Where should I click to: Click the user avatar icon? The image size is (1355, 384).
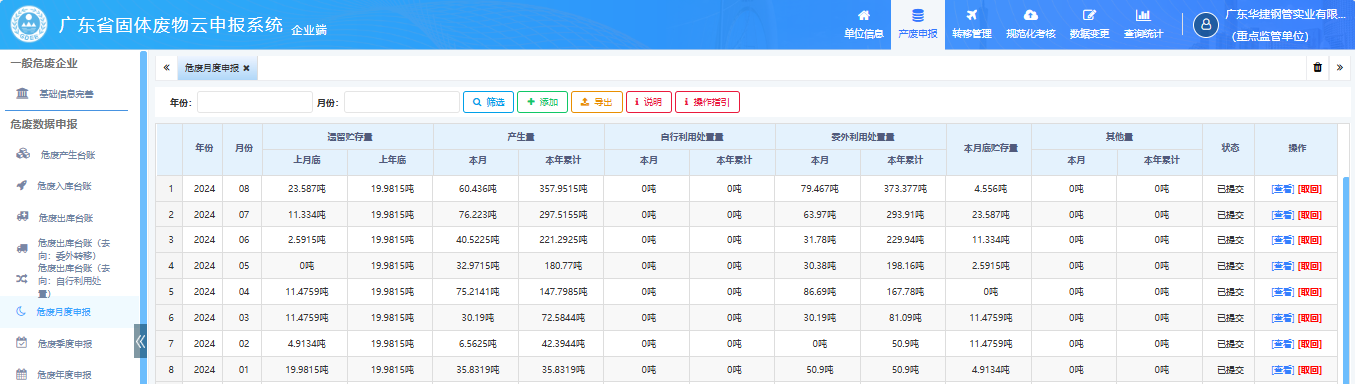pos(1206,25)
